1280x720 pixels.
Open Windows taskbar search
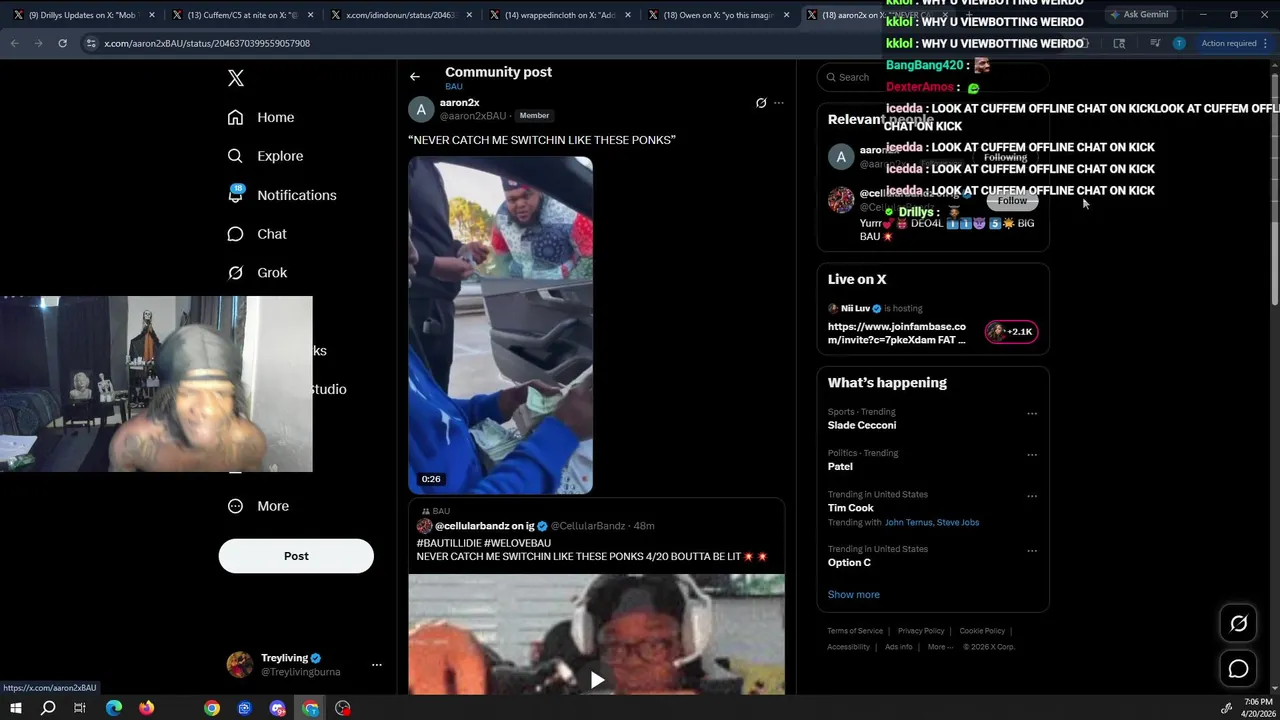coord(48,708)
